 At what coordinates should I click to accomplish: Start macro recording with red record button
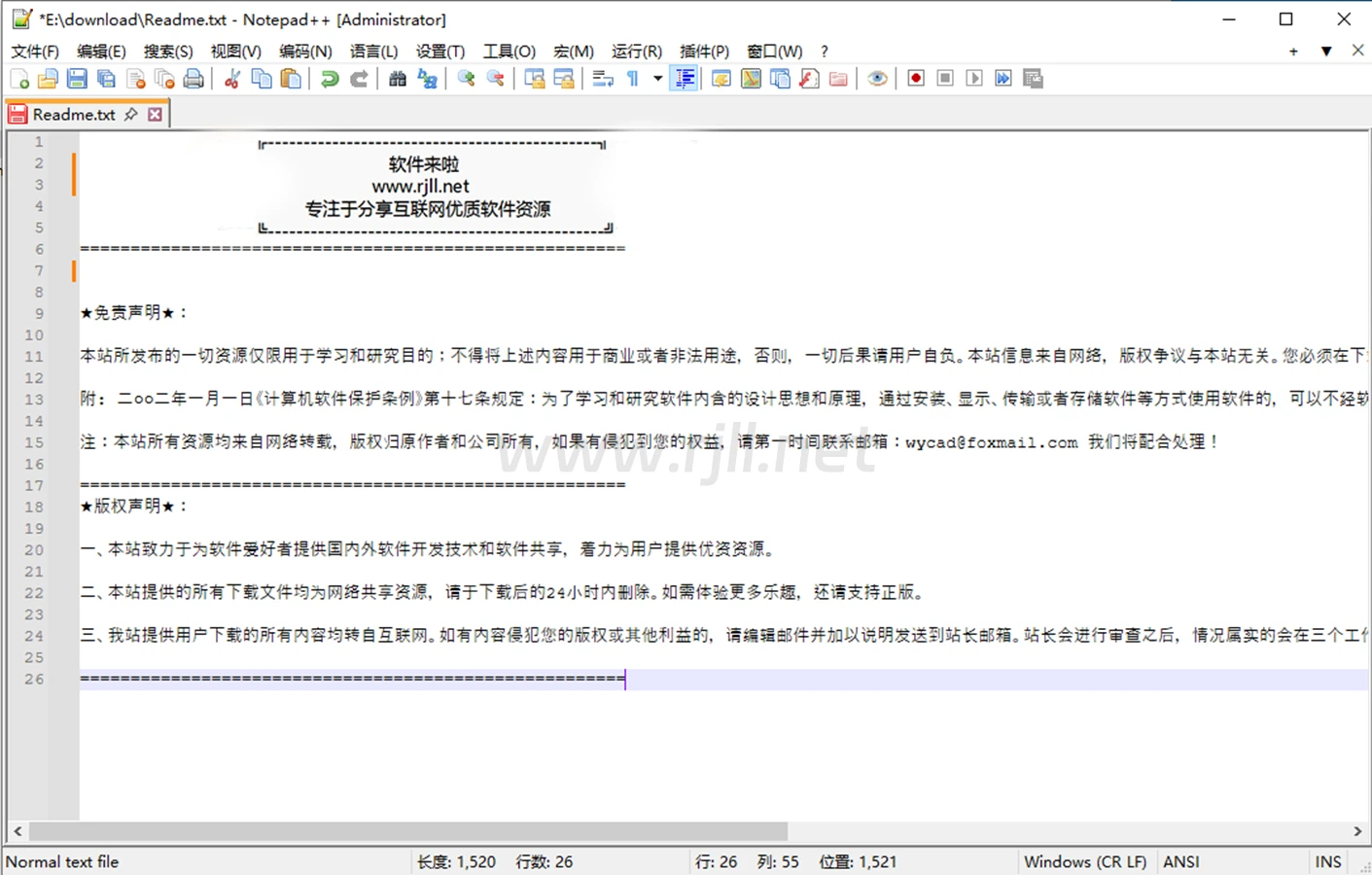[x=915, y=79]
